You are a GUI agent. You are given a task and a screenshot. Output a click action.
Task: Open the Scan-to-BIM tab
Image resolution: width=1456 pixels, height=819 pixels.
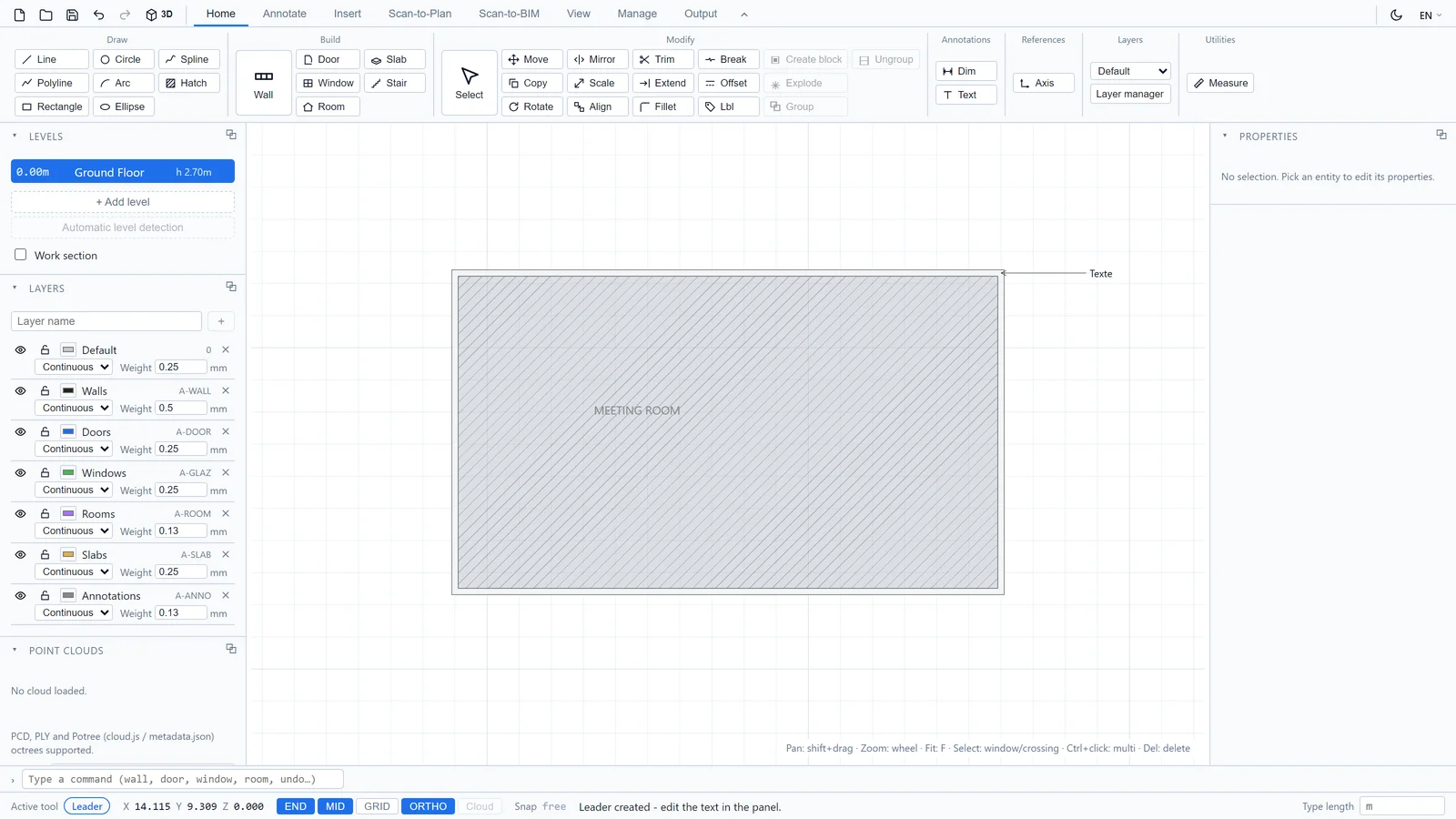pyautogui.click(x=509, y=14)
